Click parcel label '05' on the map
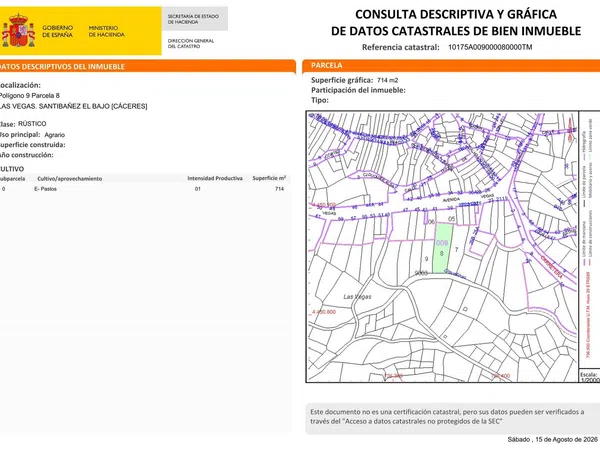 point(452,219)
